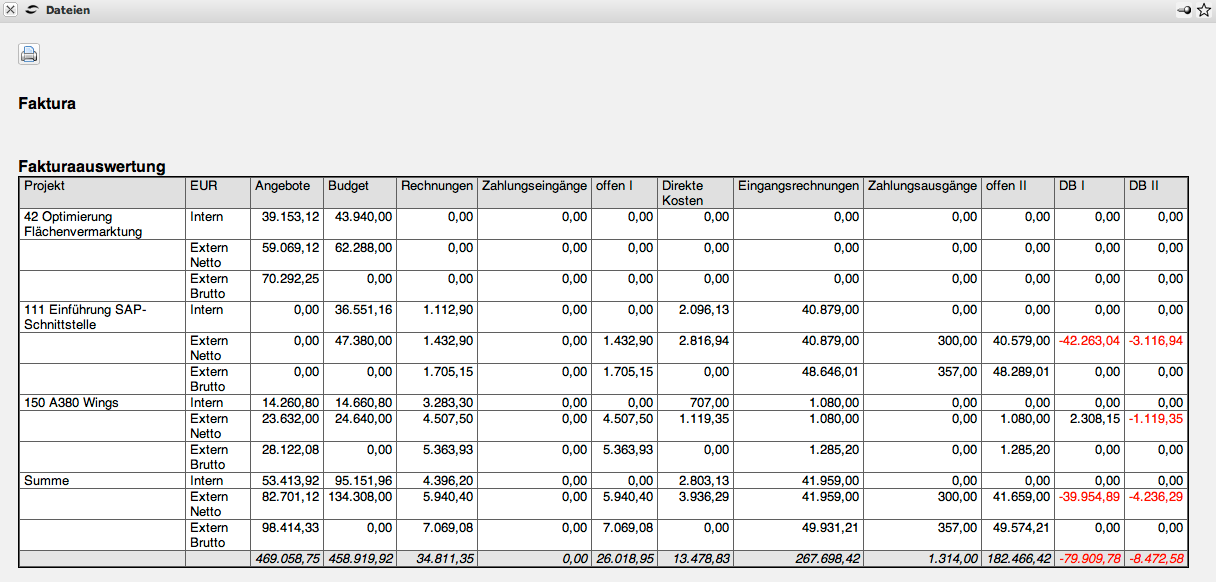Click the total 469.058,75 in footer row

pyautogui.click(x=286, y=560)
